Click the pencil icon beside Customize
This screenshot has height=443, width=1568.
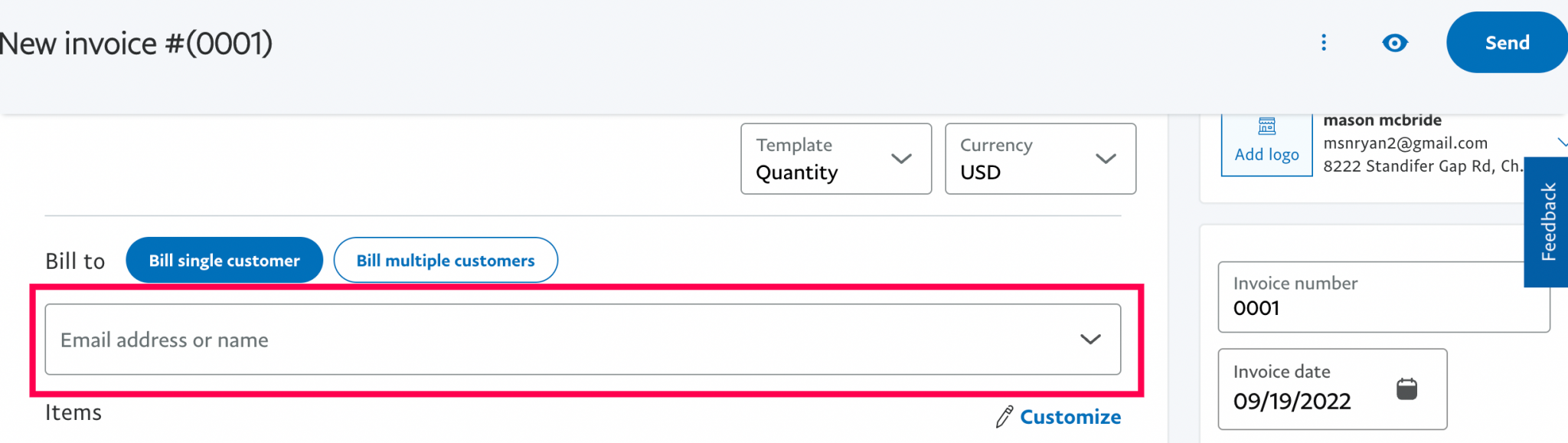tap(1003, 417)
